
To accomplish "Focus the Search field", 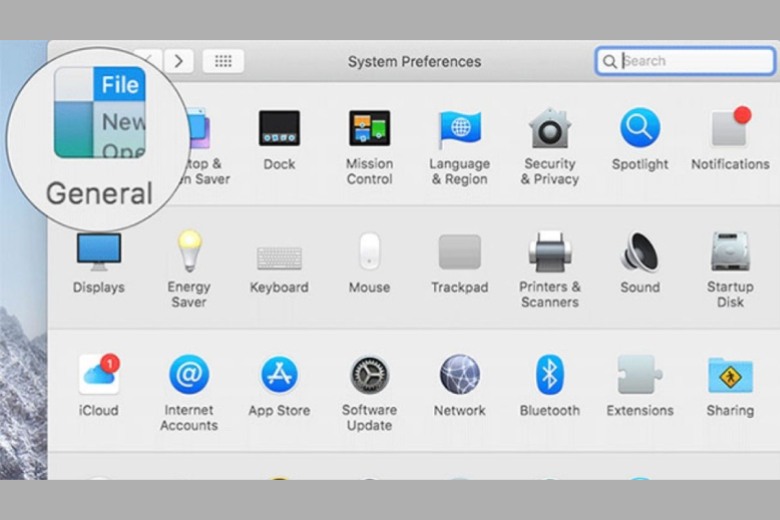I will point(685,61).
